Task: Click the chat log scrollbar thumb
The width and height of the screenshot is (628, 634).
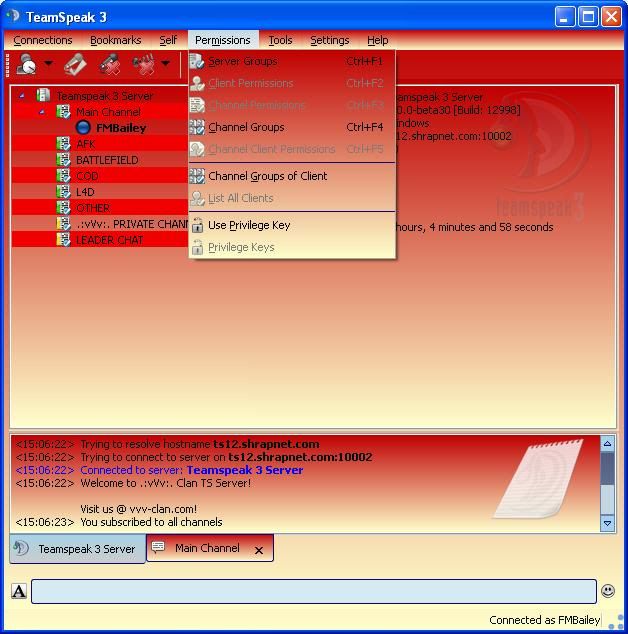Action: (607, 468)
